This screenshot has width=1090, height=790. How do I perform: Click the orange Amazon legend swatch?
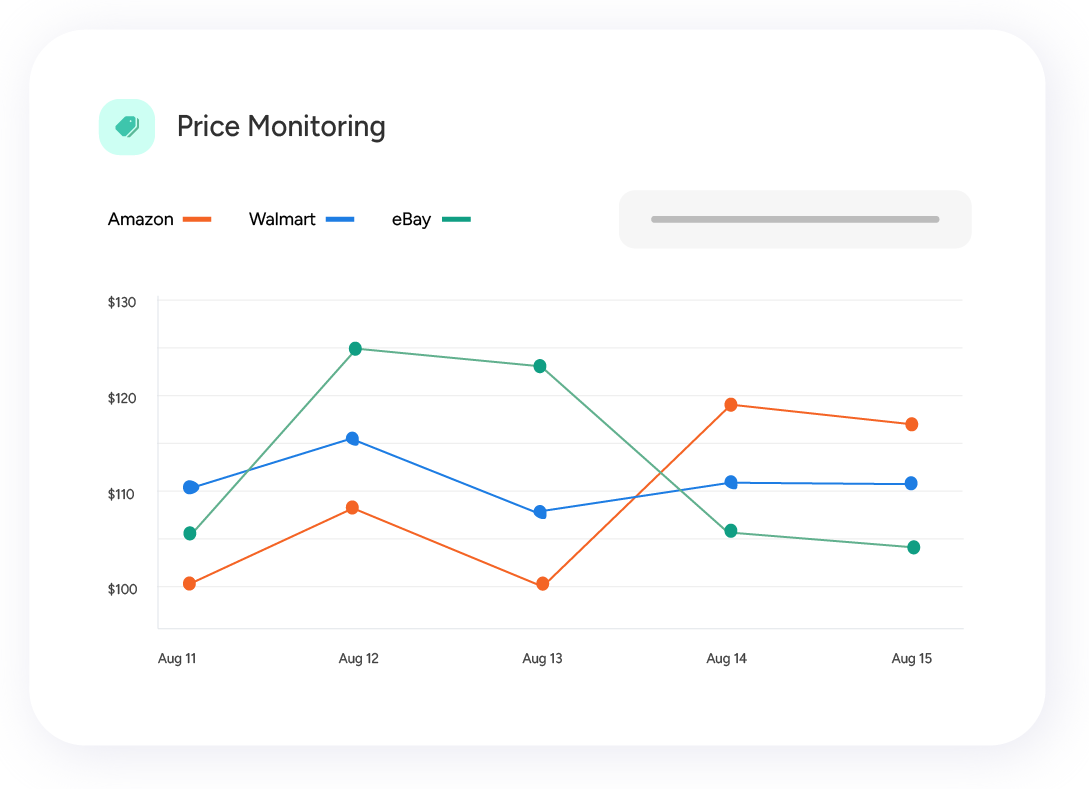(x=197, y=220)
